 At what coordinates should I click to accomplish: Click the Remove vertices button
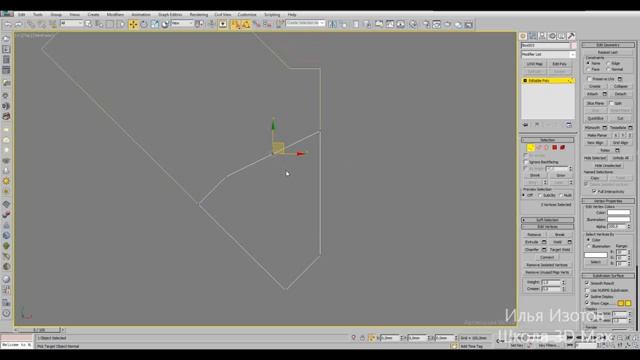534,235
